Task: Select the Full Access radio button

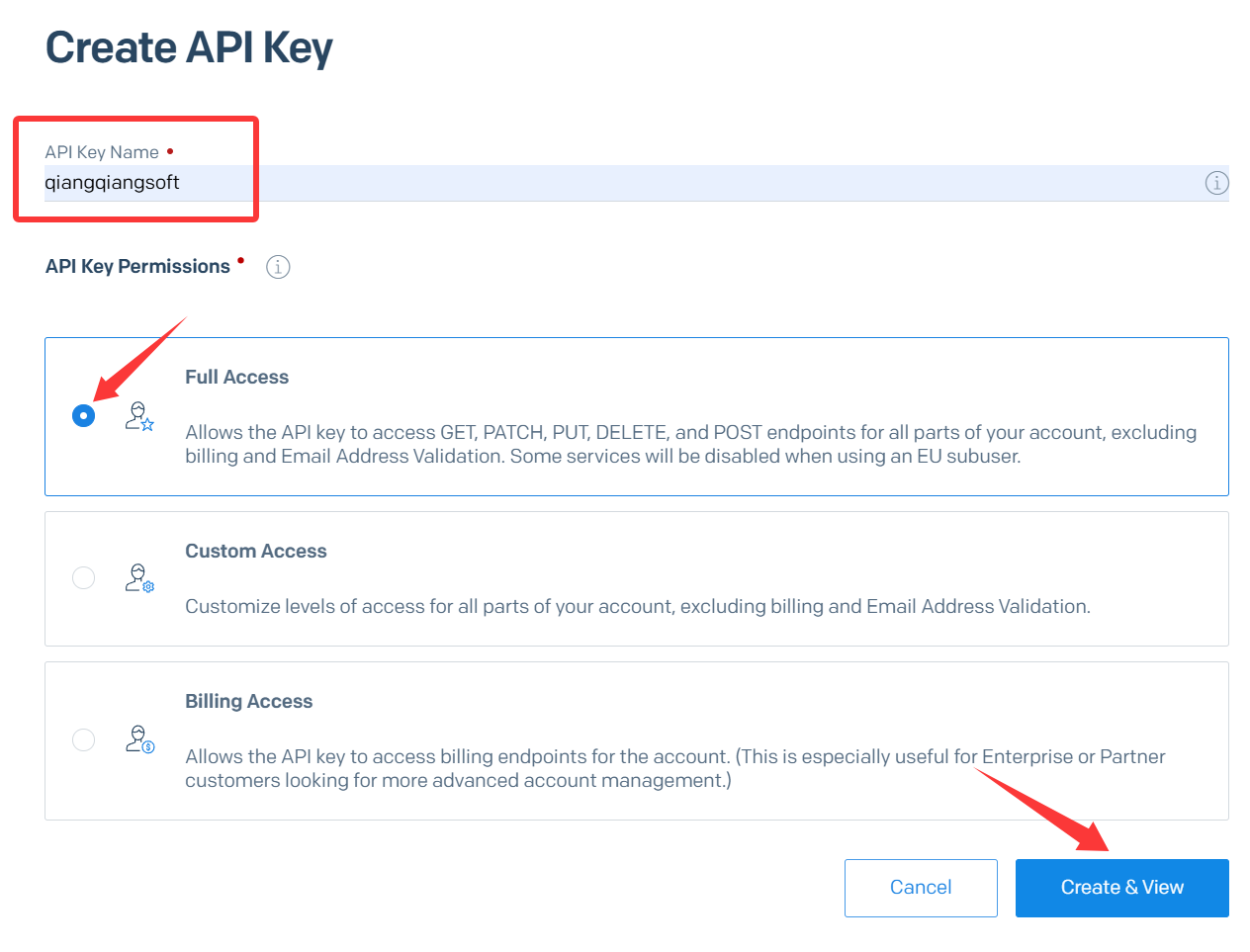Action: pyautogui.click(x=84, y=416)
